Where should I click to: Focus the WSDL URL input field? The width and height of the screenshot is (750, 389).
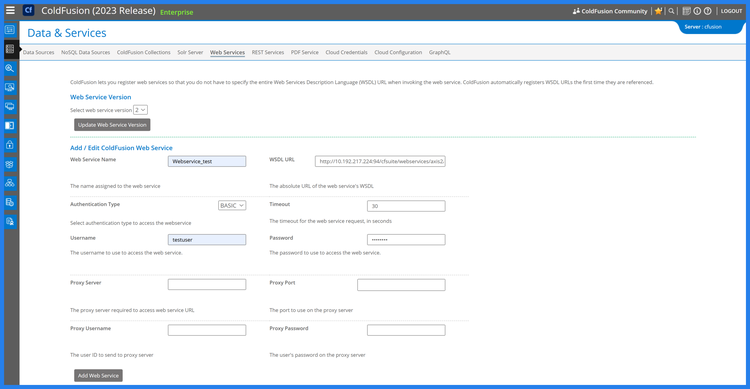(380, 161)
